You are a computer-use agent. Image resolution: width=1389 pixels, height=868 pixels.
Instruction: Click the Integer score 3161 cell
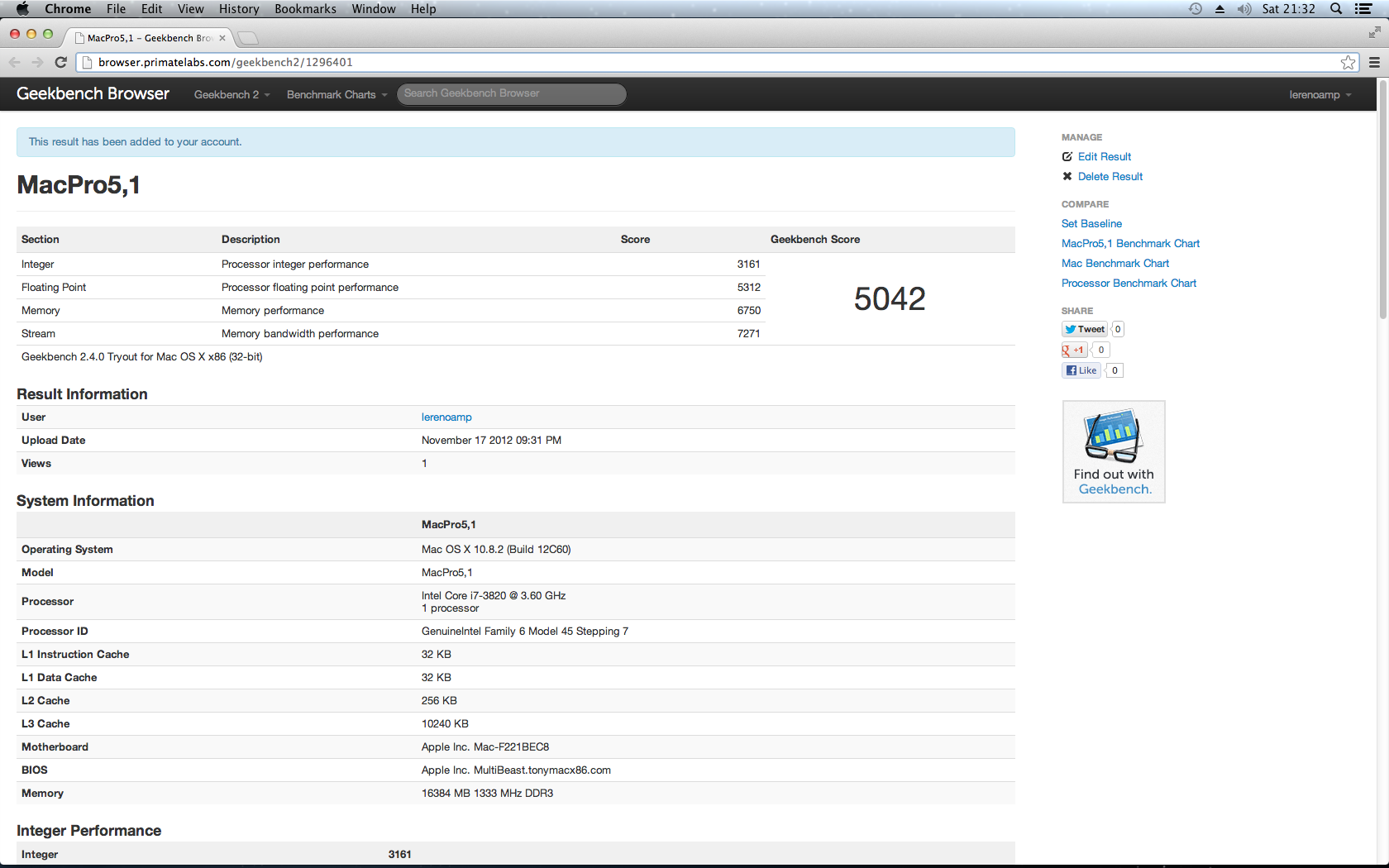(x=748, y=264)
